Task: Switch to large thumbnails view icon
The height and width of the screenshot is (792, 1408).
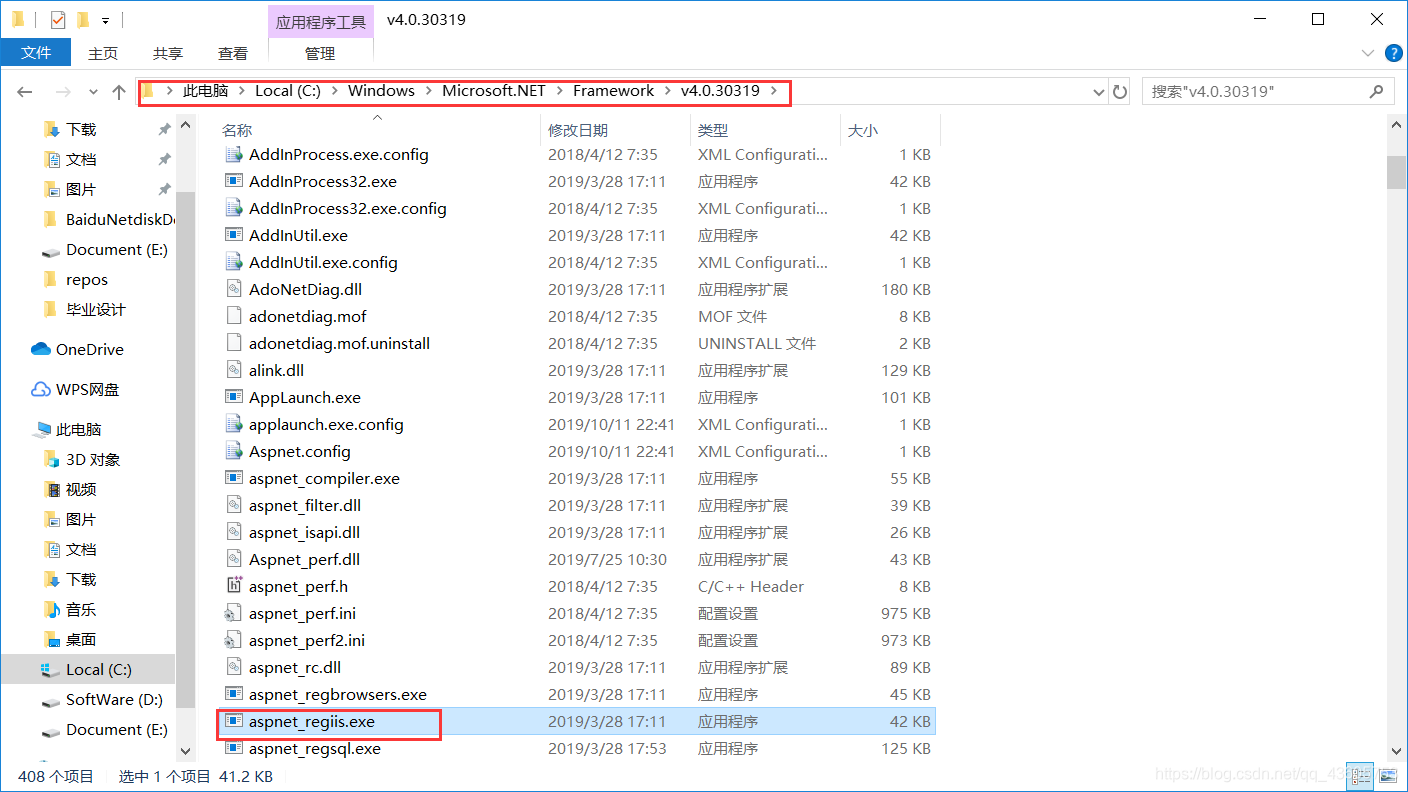Action: [1386, 775]
